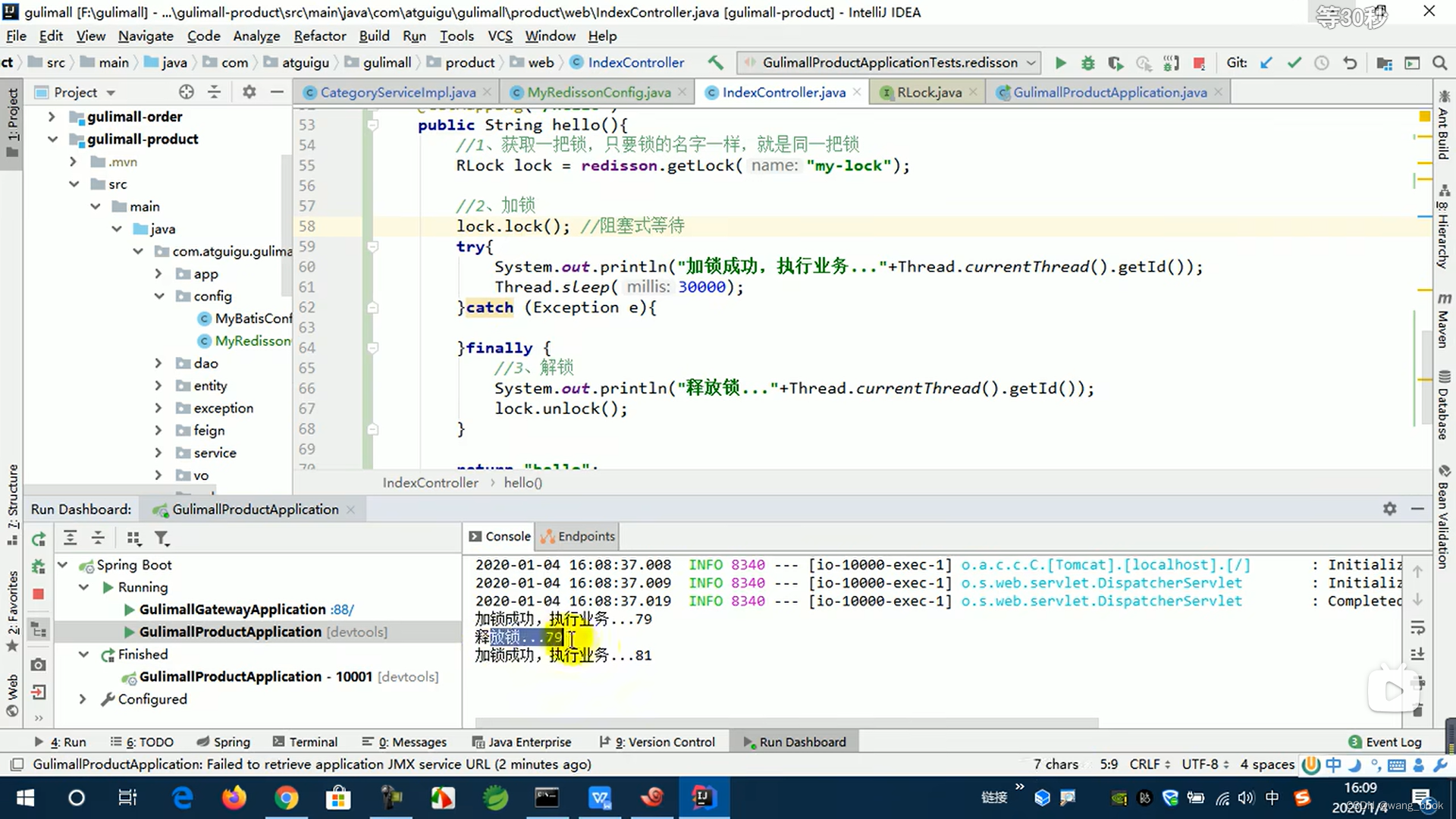
Task: Collapse gulimall-product module
Action: (52, 140)
